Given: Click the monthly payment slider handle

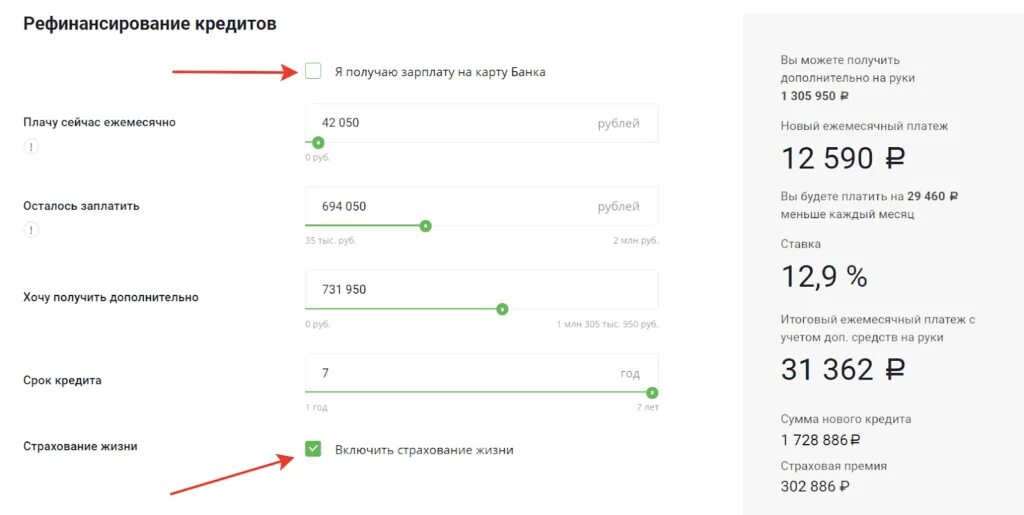Looking at the screenshot, I should (x=318, y=142).
